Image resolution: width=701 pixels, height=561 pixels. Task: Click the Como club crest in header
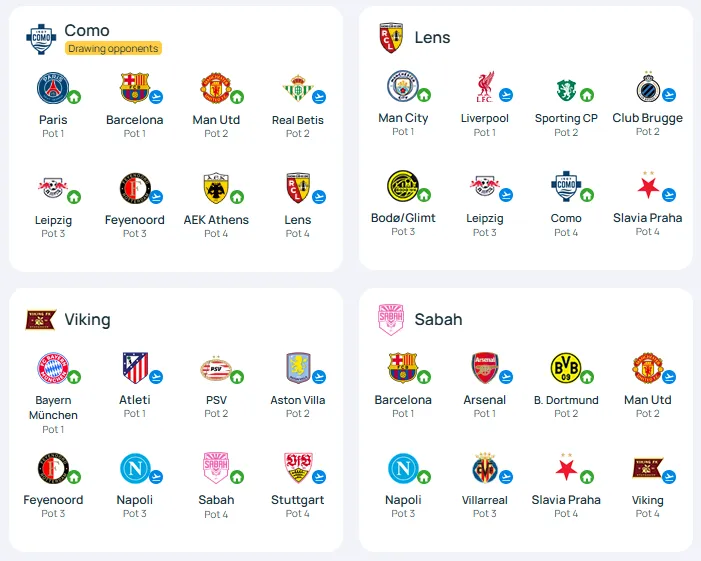click(x=41, y=39)
